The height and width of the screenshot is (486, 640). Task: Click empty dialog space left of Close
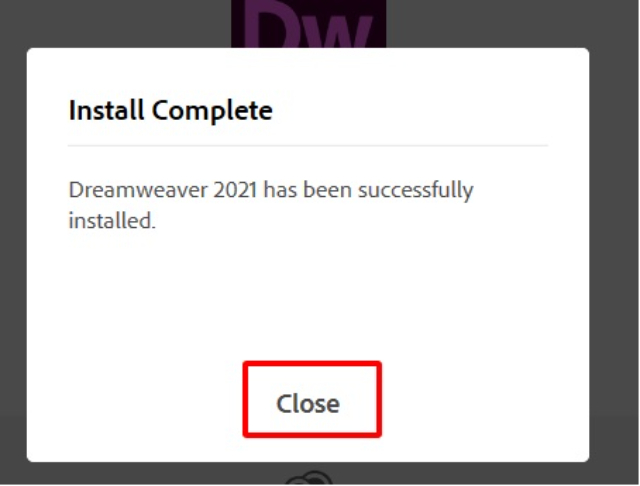[135, 399]
